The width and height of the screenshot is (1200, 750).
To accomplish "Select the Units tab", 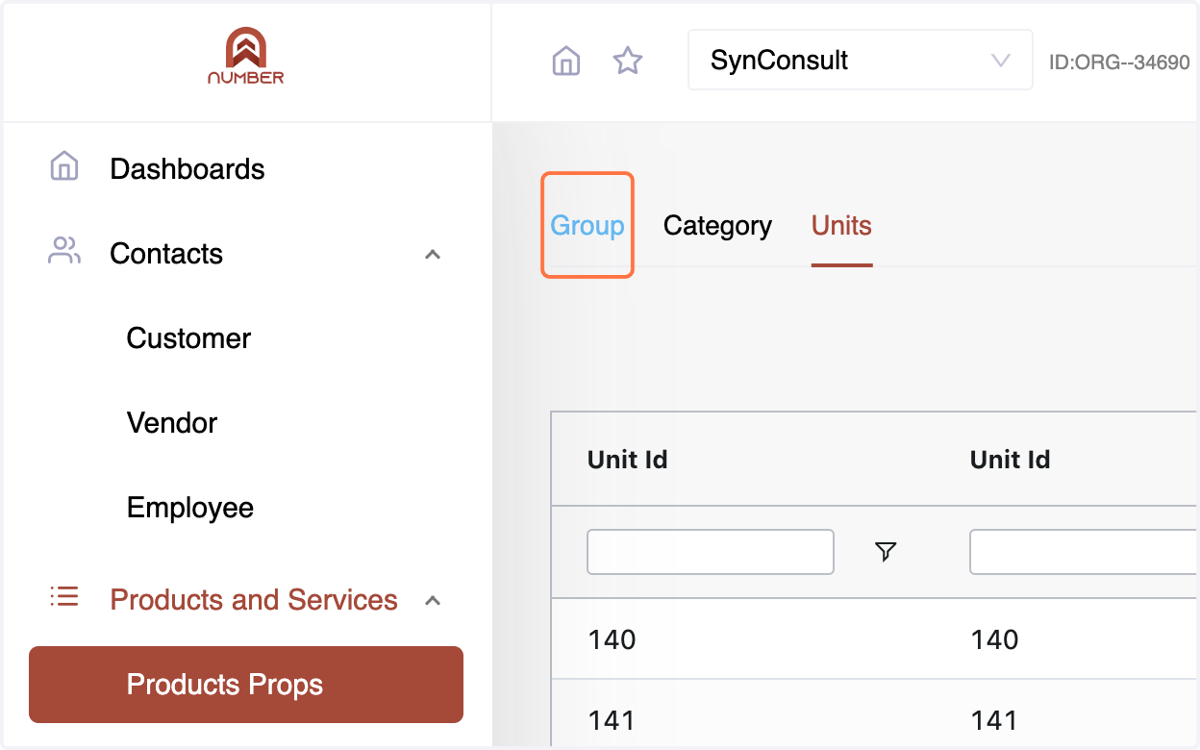I will 841,225.
